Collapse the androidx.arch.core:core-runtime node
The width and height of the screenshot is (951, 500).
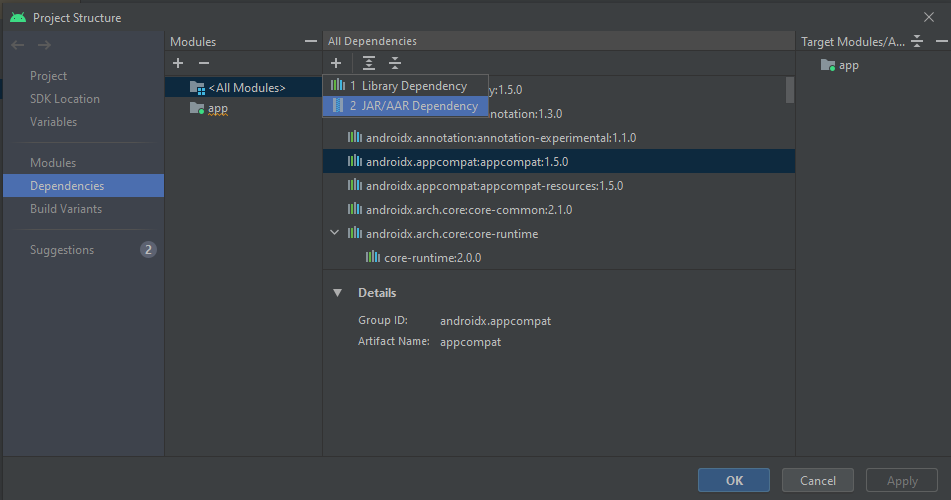pyautogui.click(x=335, y=233)
